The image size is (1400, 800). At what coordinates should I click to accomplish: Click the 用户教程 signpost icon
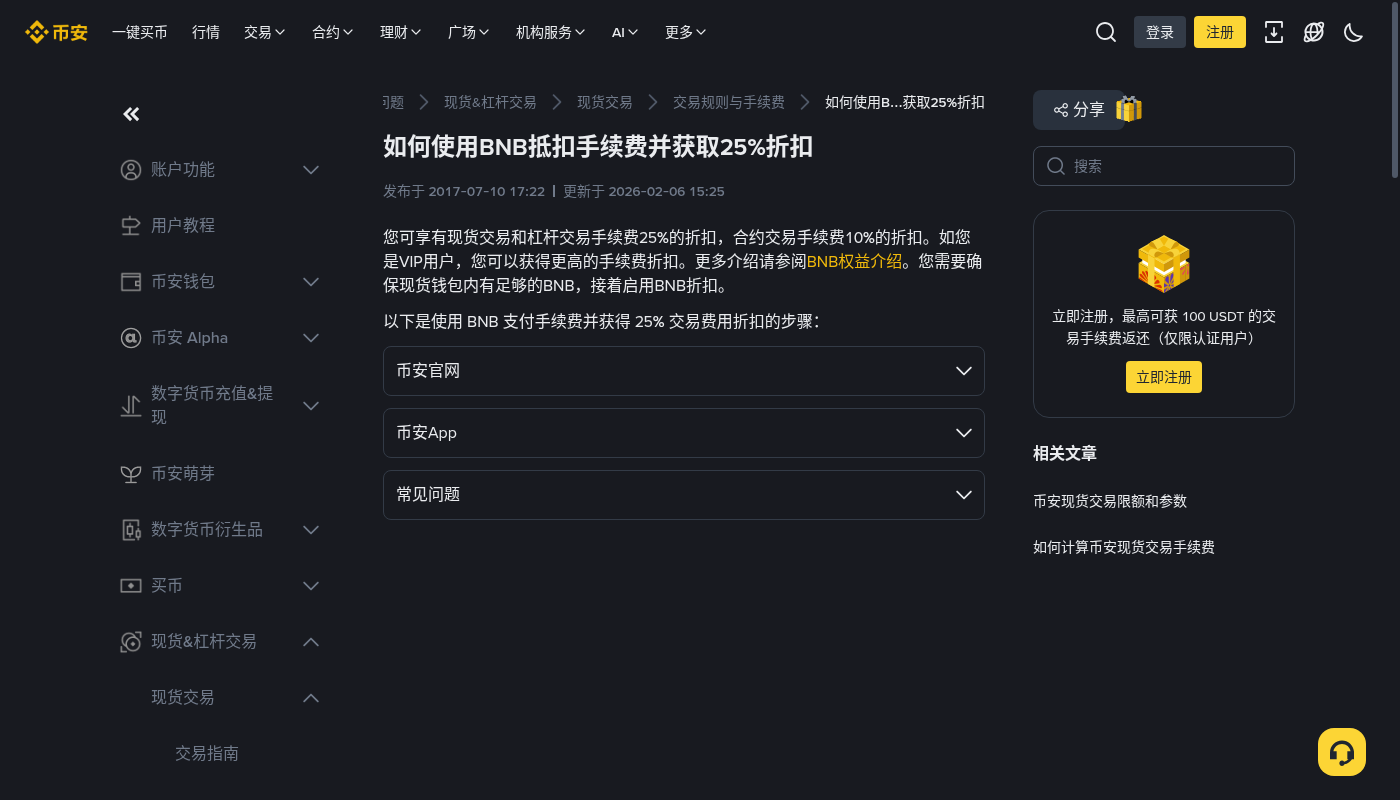click(x=131, y=226)
